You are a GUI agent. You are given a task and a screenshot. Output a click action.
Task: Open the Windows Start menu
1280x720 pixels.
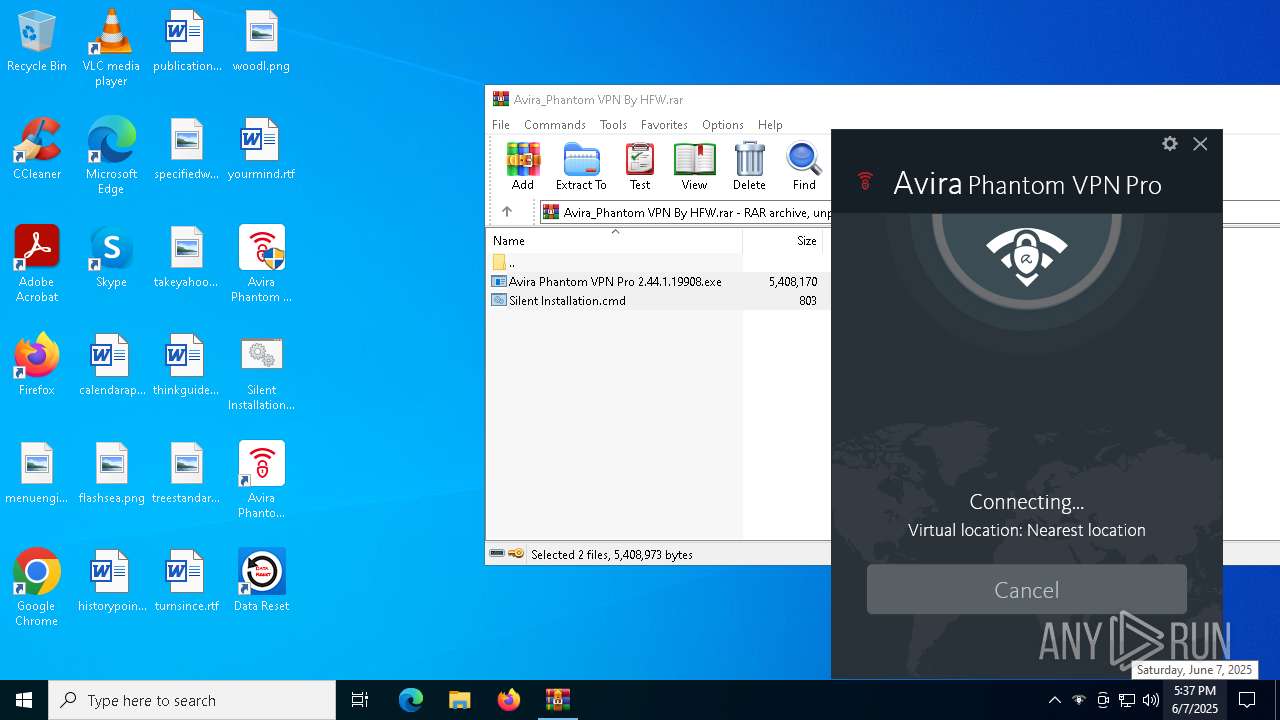click(x=24, y=700)
